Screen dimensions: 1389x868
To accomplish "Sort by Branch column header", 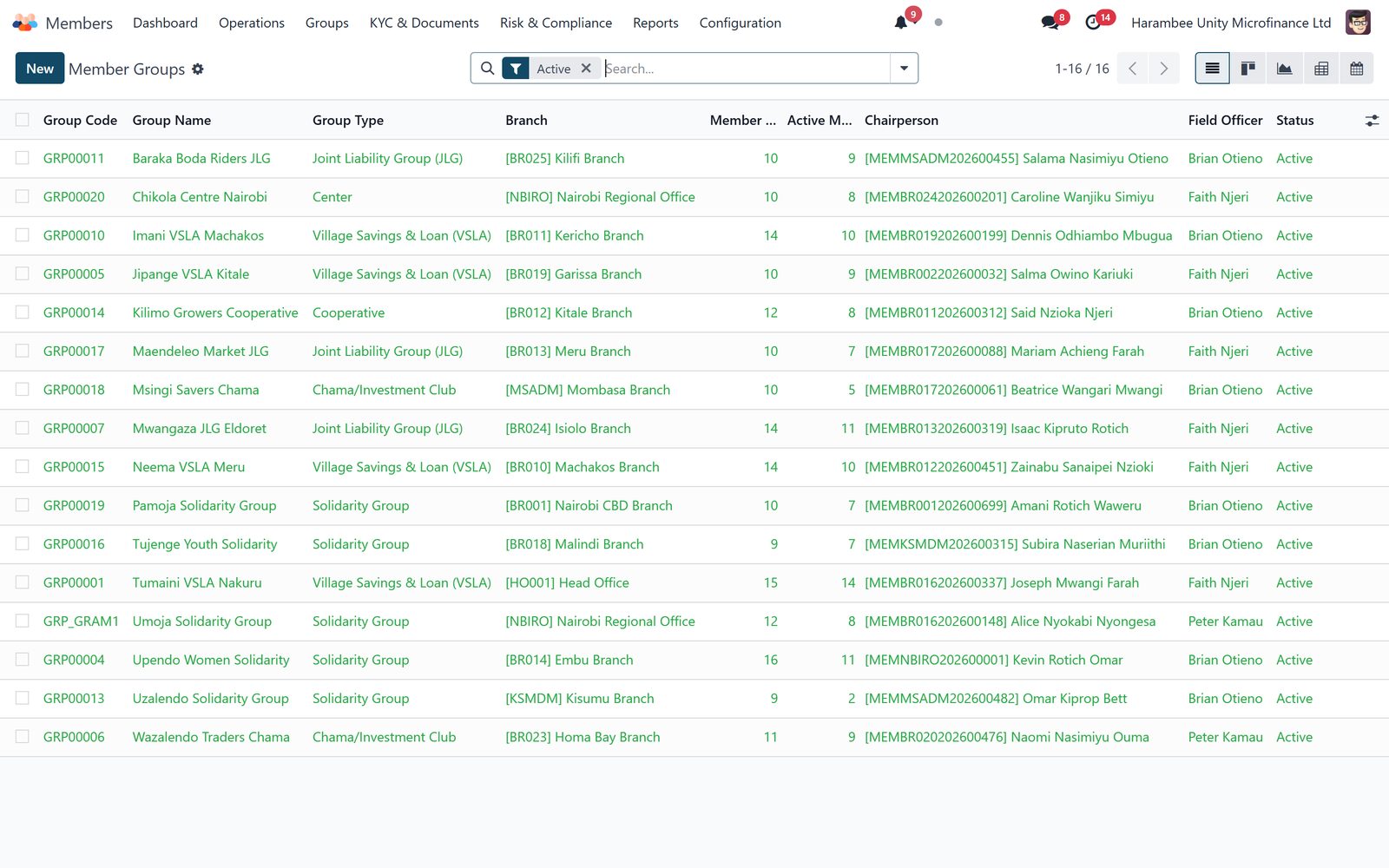I will (x=527, y=121).
